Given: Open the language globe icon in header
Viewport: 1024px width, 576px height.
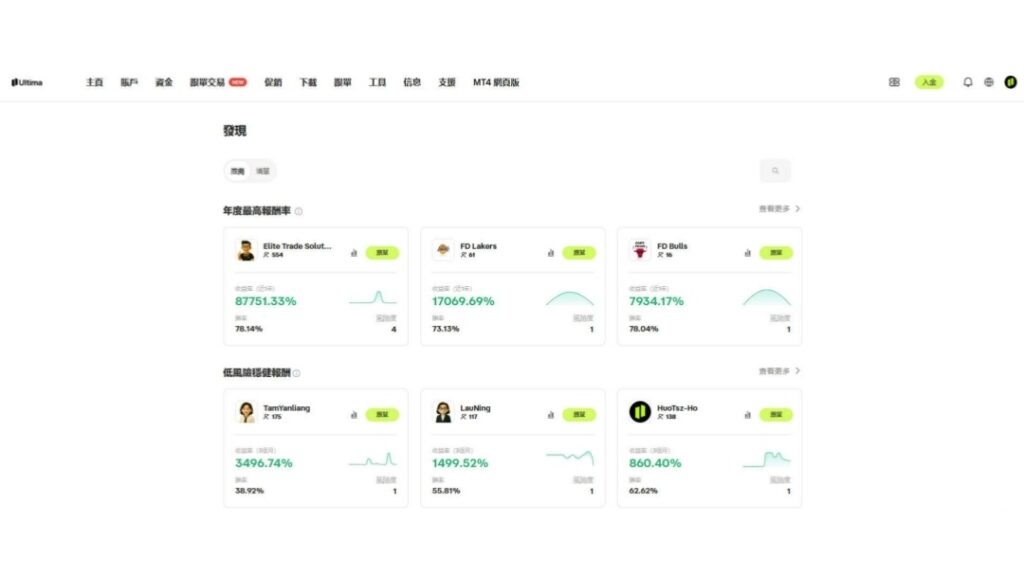Looking at the screenshot, I should (988, 82).
